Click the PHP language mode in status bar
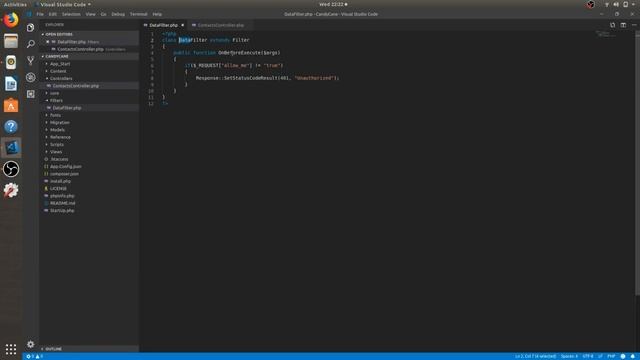 [x=611, y=356]
